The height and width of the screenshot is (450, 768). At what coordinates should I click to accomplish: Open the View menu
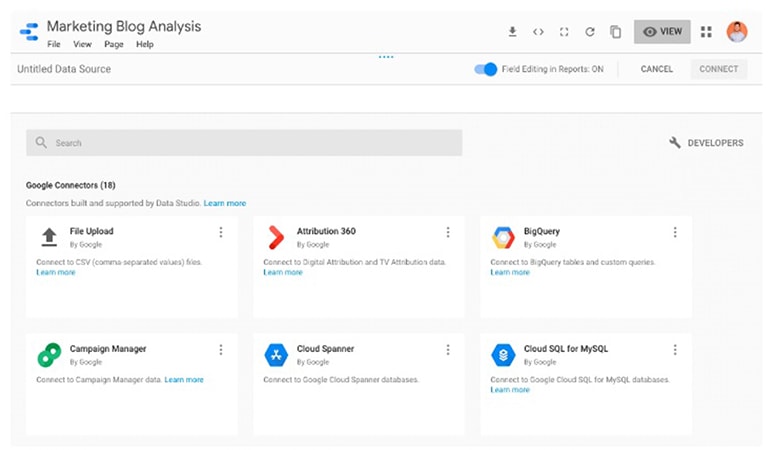[82, 44]
